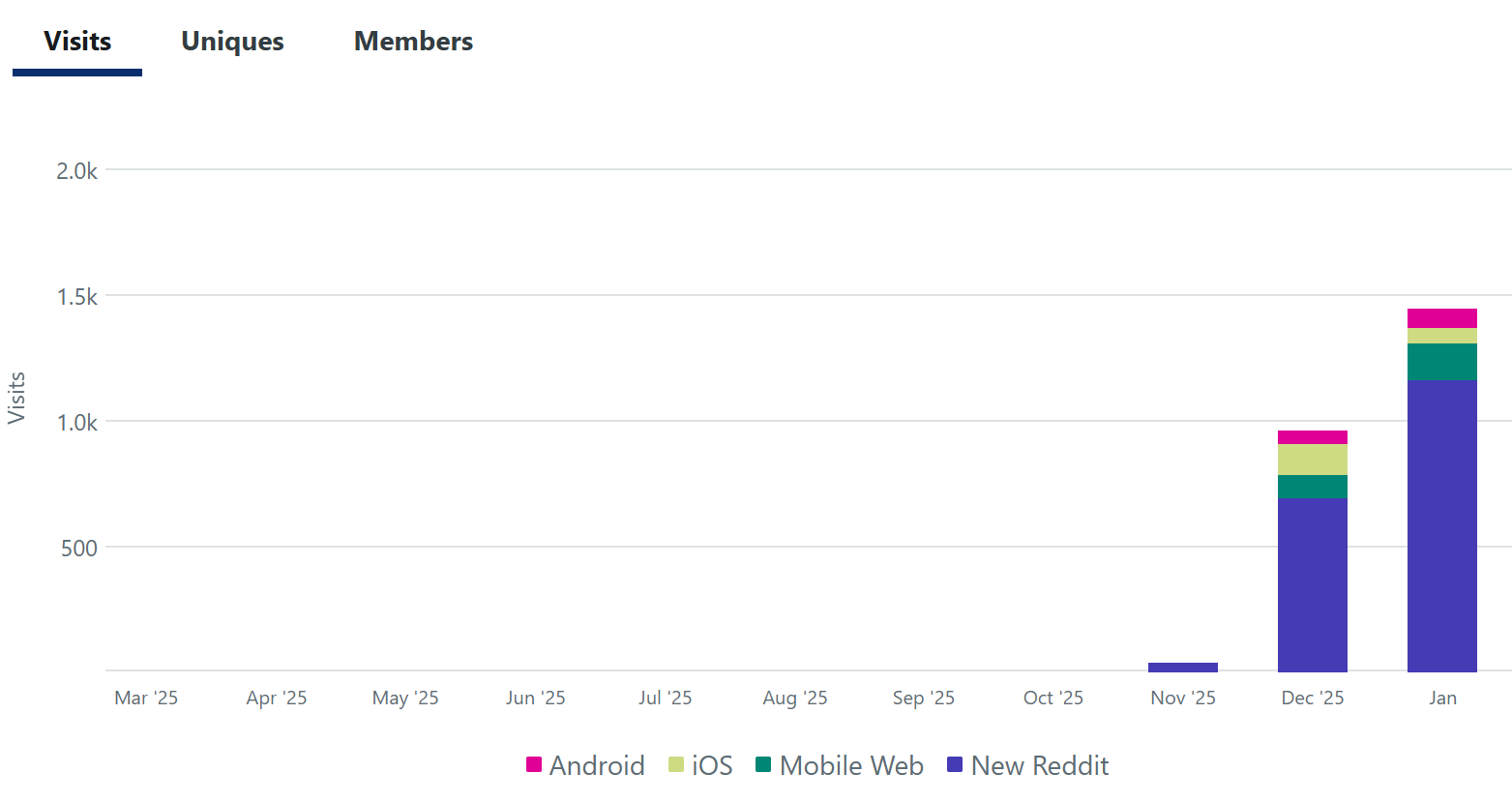Image resolution: width=1512 pixels, height=803 pixels.
Task: Click the Mobile Web legend color swatch
Action: tap(764, 764)
